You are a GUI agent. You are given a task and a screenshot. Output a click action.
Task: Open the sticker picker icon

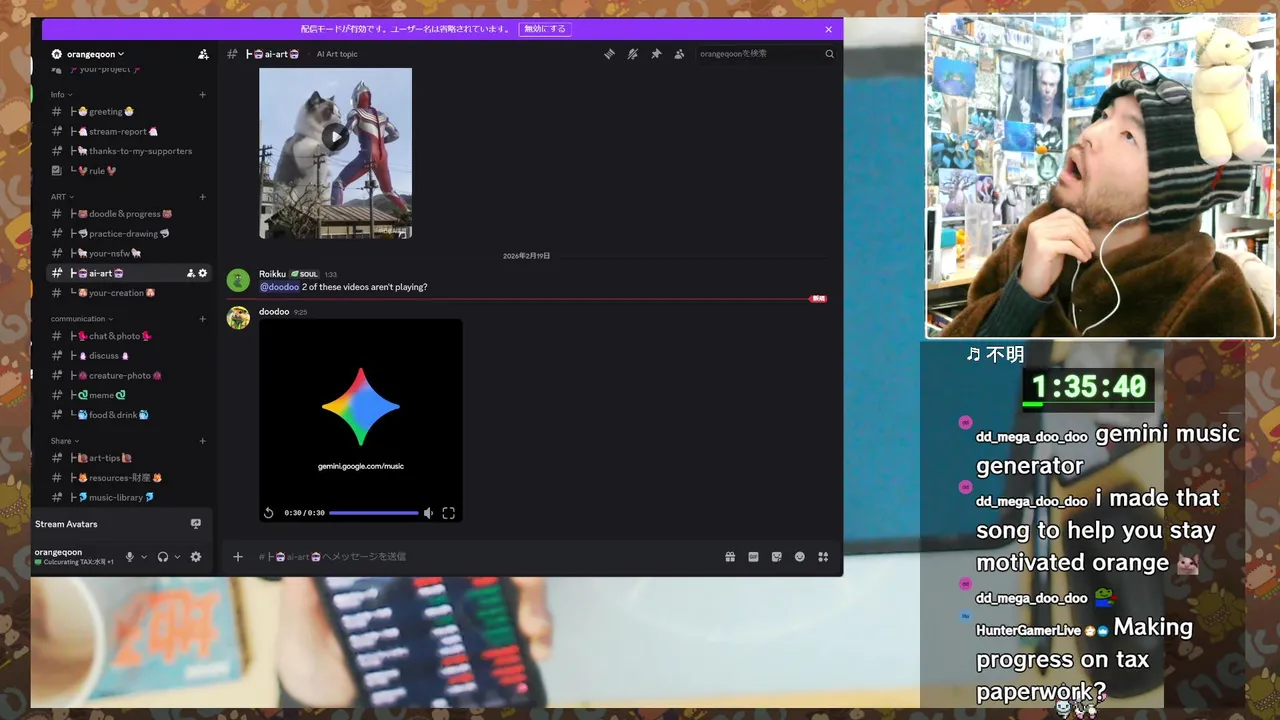(x=776, y=557)
